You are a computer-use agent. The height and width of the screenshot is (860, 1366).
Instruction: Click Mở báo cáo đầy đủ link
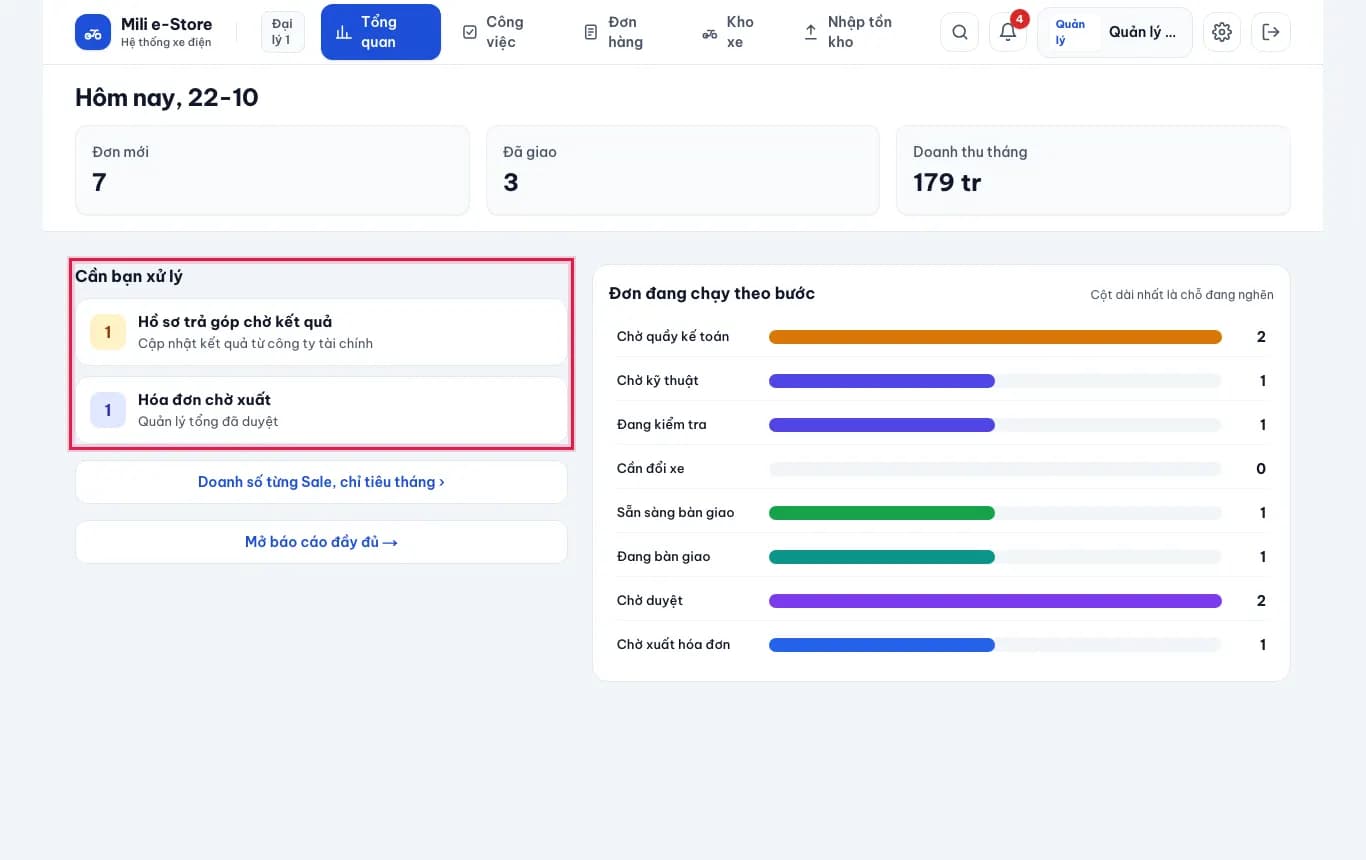click(321, 542)
